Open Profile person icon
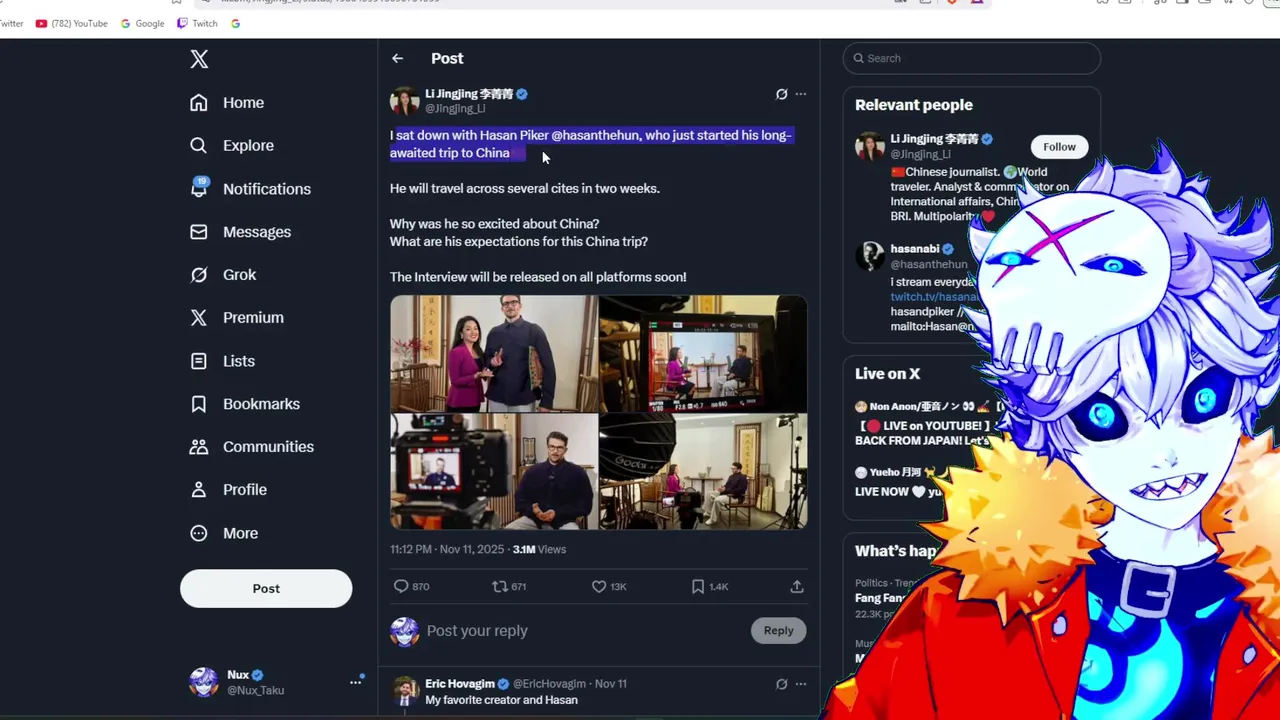Screen dimensions: 1280x720 [199, 490]
